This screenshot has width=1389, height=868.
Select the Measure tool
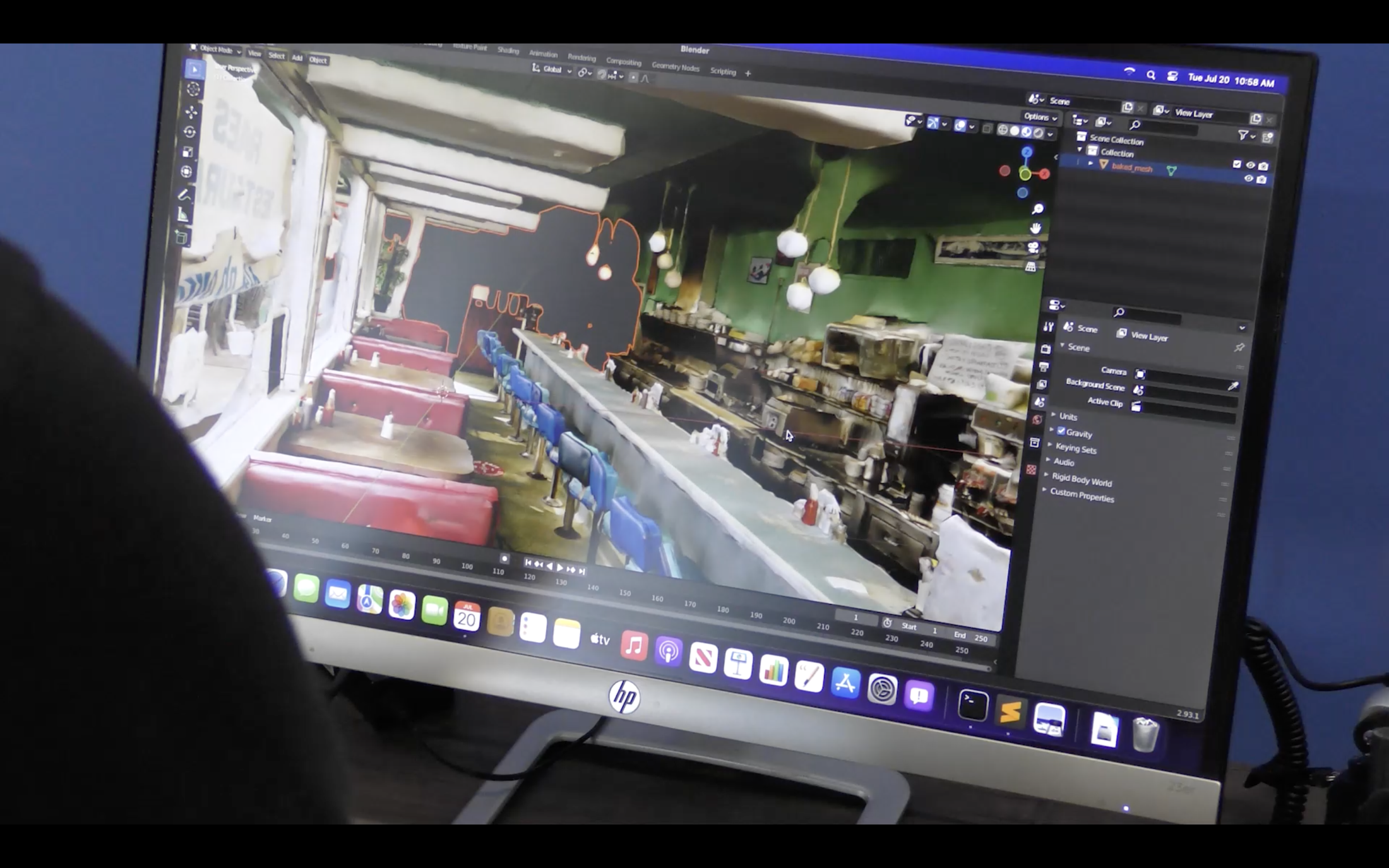click(183, 215)
